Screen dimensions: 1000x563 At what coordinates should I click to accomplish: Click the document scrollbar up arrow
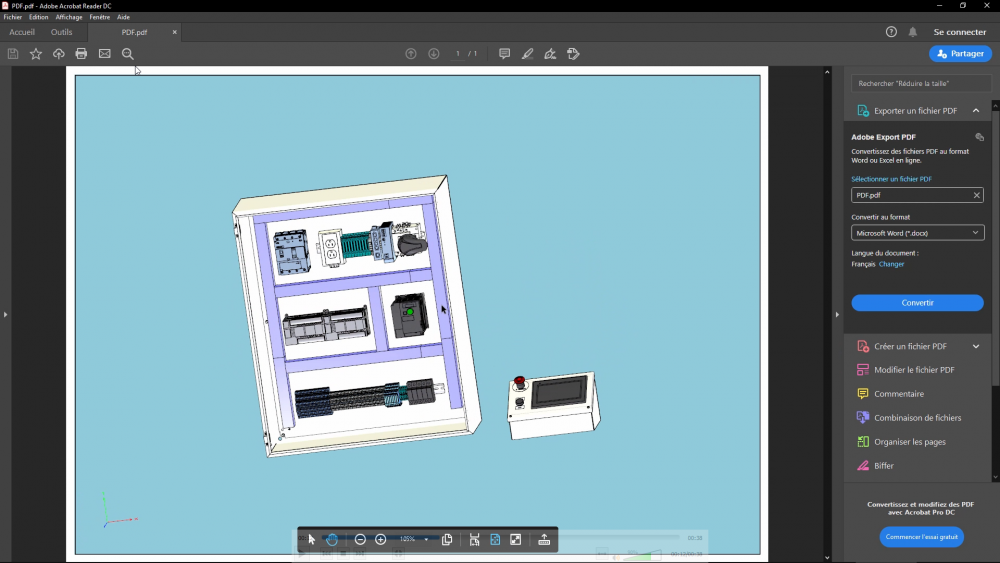click(x=827, y=72)
